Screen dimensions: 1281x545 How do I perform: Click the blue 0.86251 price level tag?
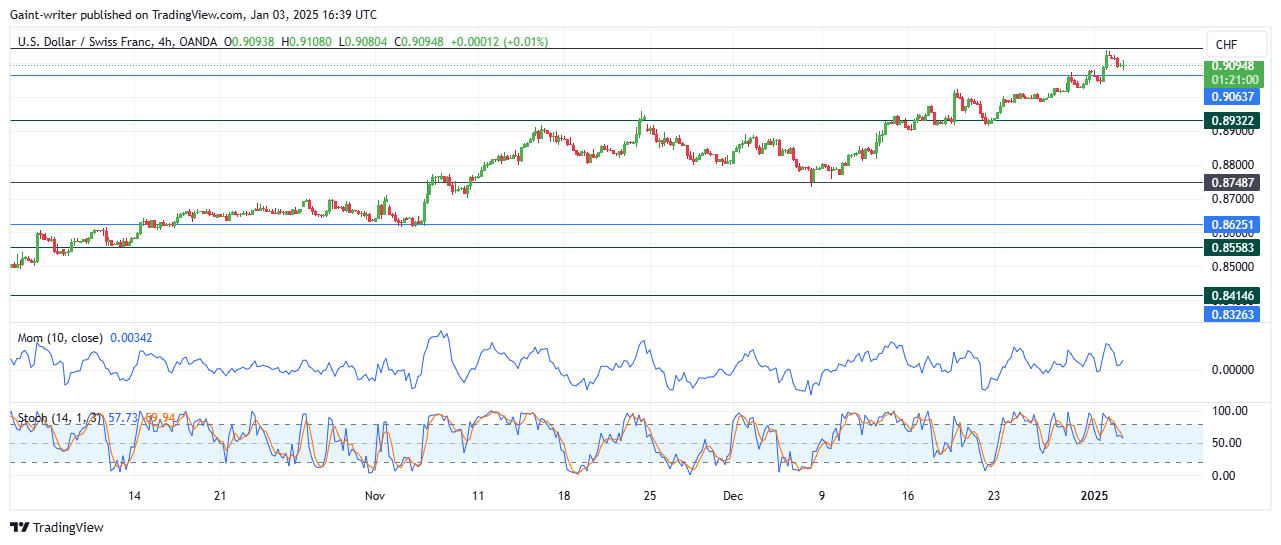[x=1233, y=224]
